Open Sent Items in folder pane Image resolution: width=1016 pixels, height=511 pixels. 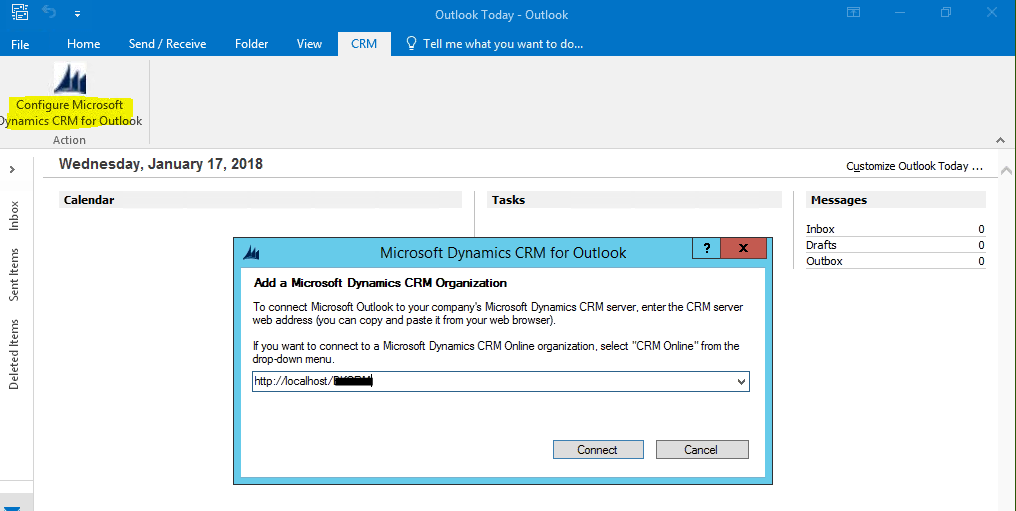pyautogui.click(x=14, y=275)
